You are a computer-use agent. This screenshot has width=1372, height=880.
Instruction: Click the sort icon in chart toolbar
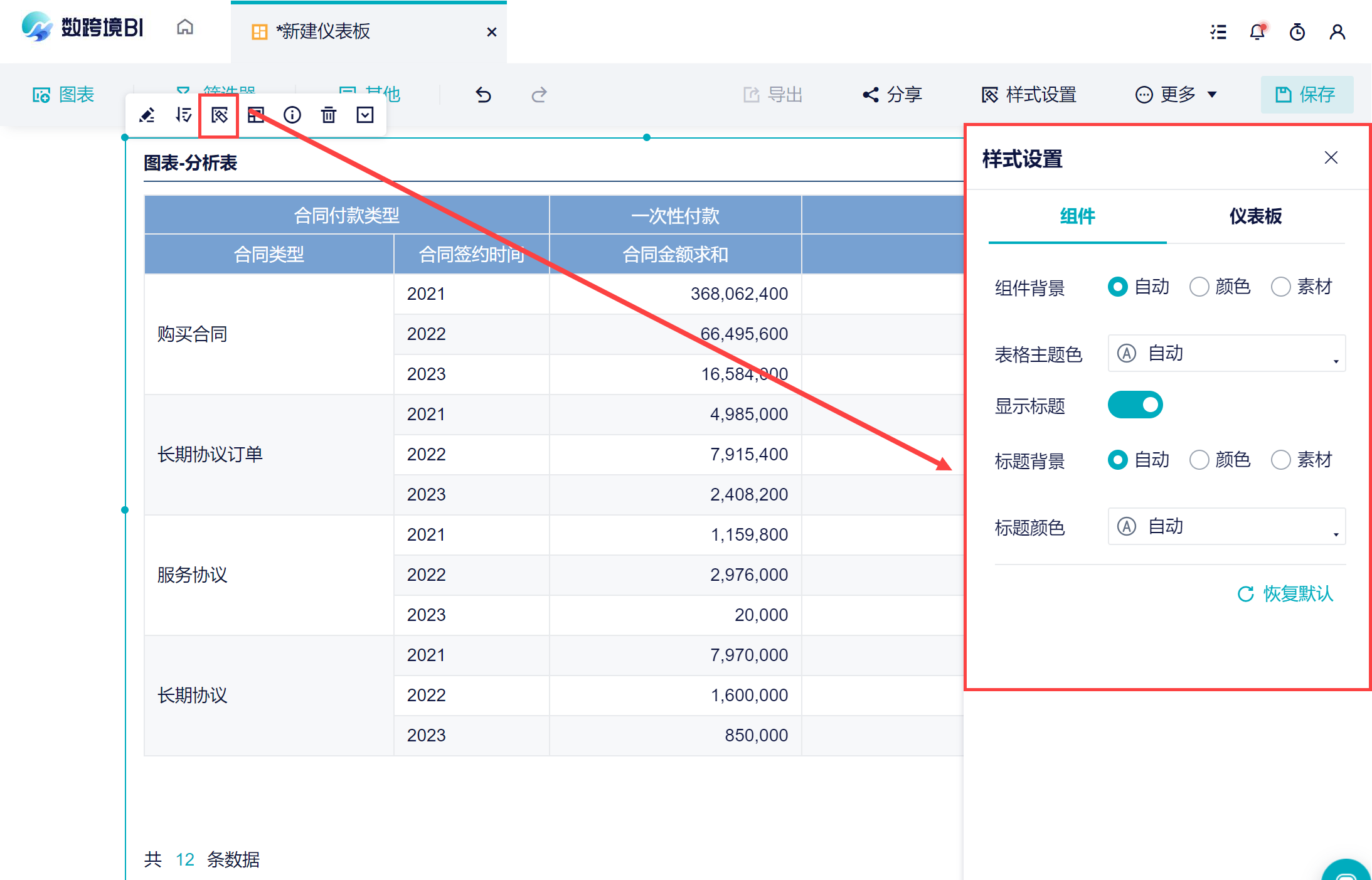pos(183,115)
